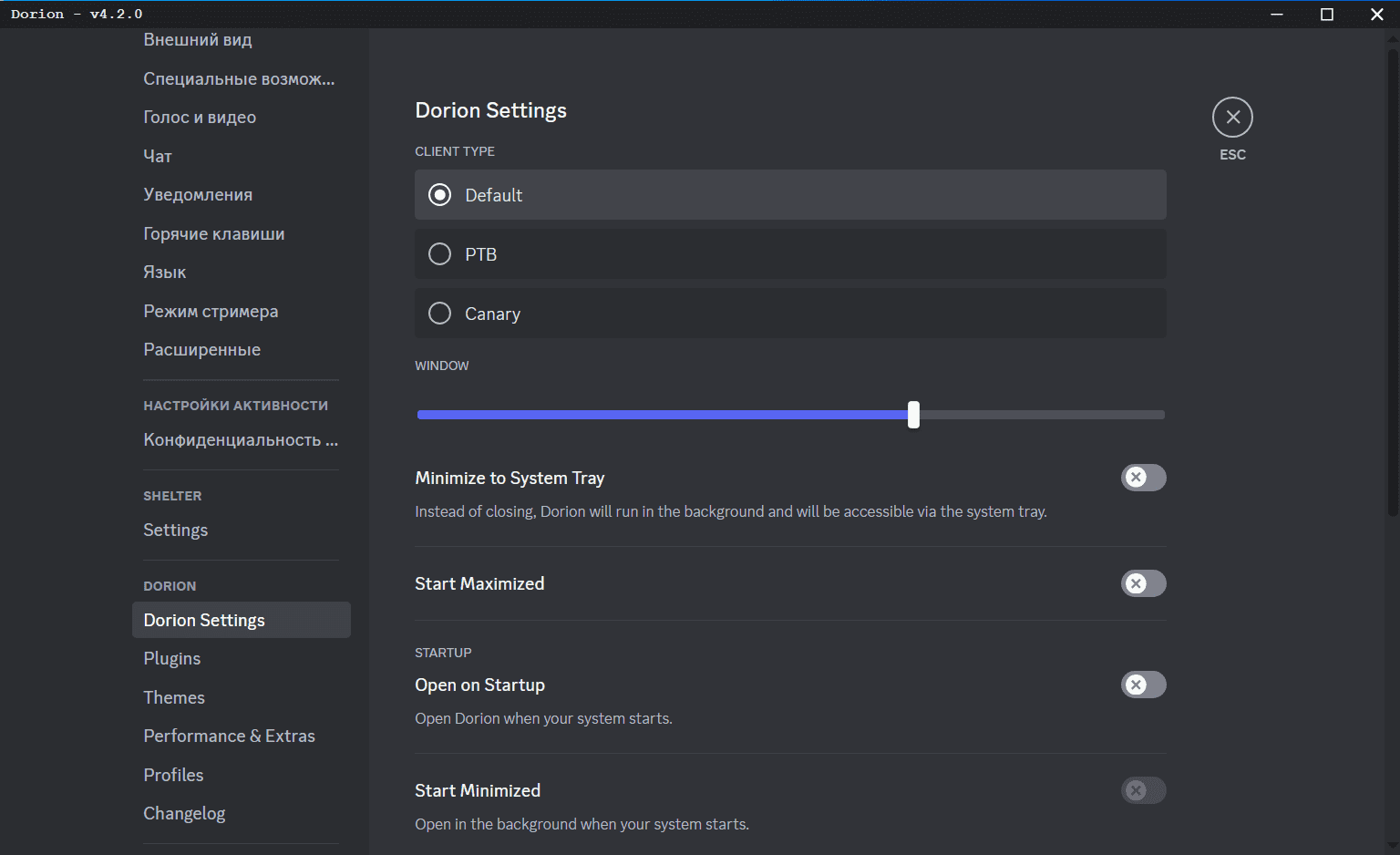Select the Default client type
Screen dimensions: 1400x855
pos(440,195)
